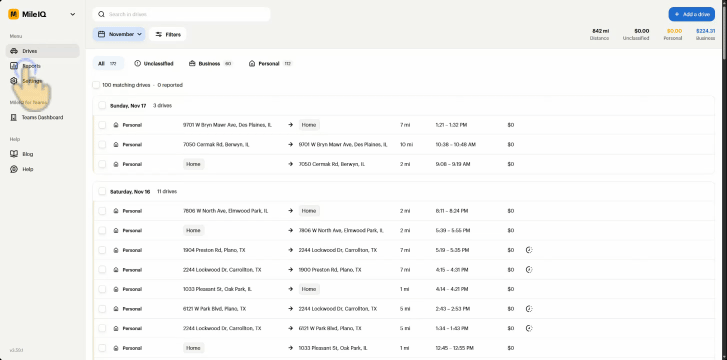Click Personal icon on 10:38 AM drive
The height and width of the screenshot is (360, 727).
pos(116,145)
